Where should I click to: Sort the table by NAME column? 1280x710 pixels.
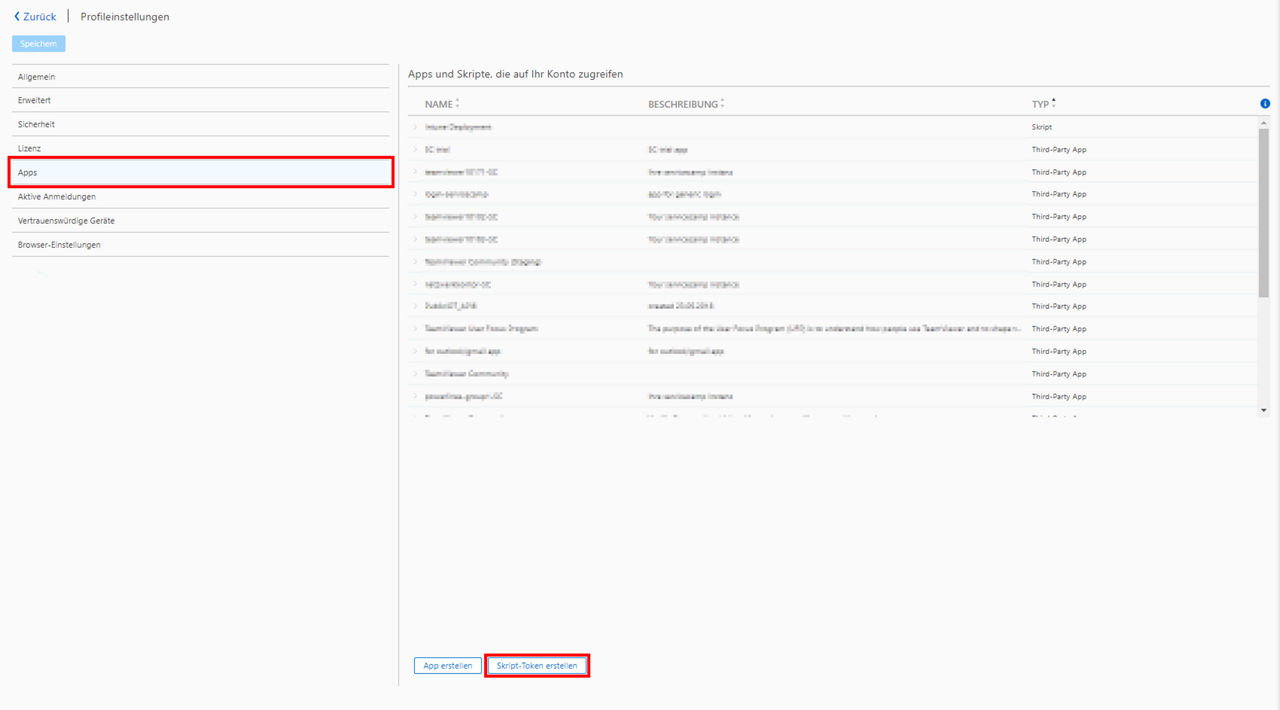coord(441,104)
